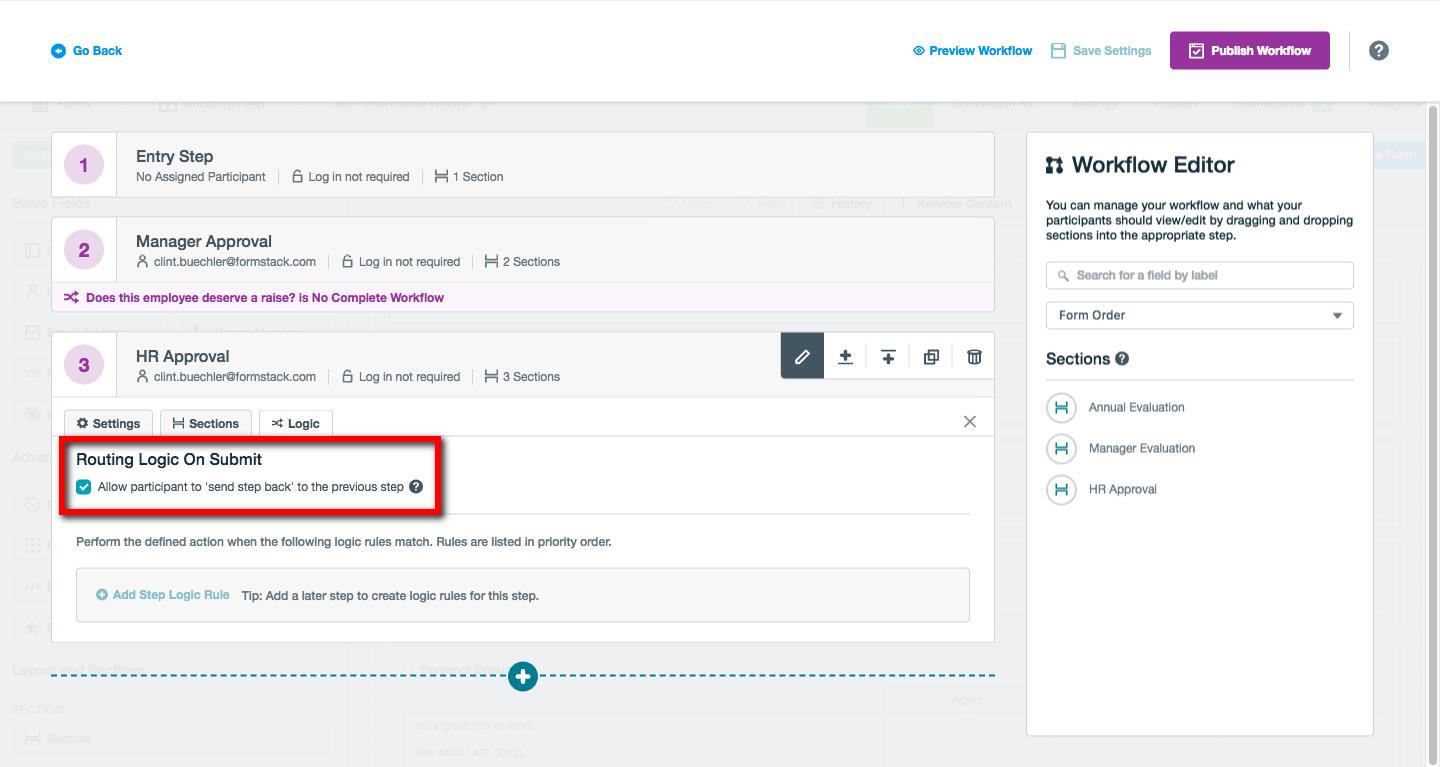Click the add step below icon
The height and width of the screenshot is (767, 1440).
pyautogui.click(x=845, y=357)
